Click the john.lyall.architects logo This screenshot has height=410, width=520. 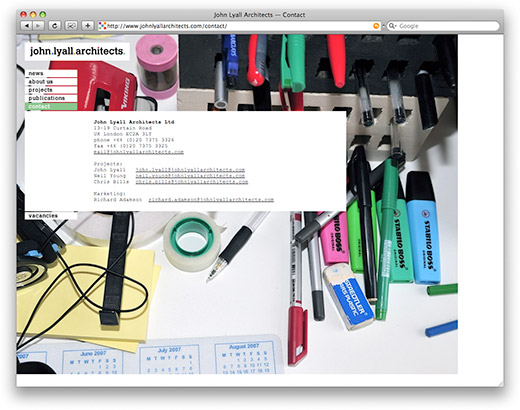point(77,51)
